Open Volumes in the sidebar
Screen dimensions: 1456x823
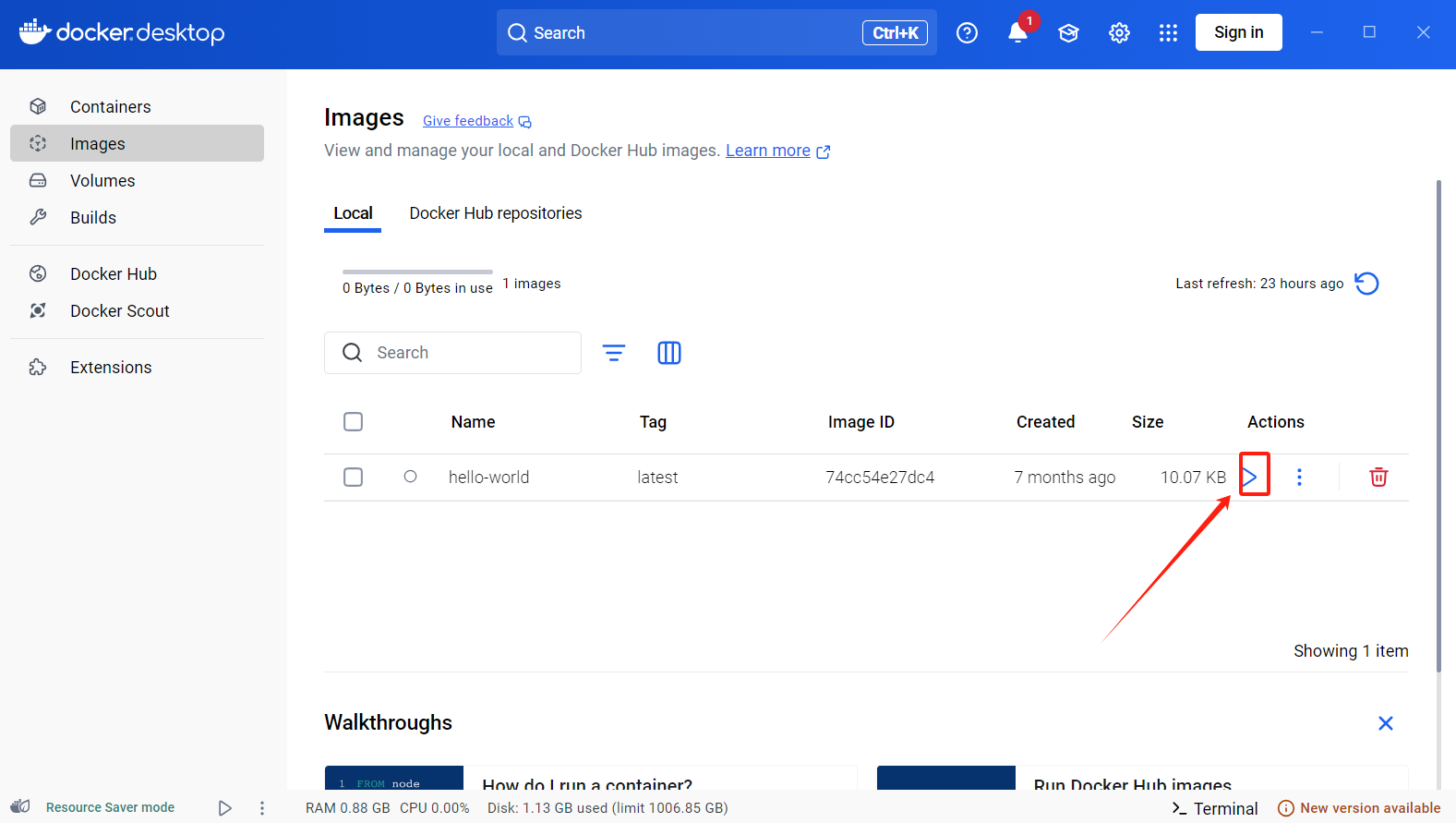click(x=137, y=180)
